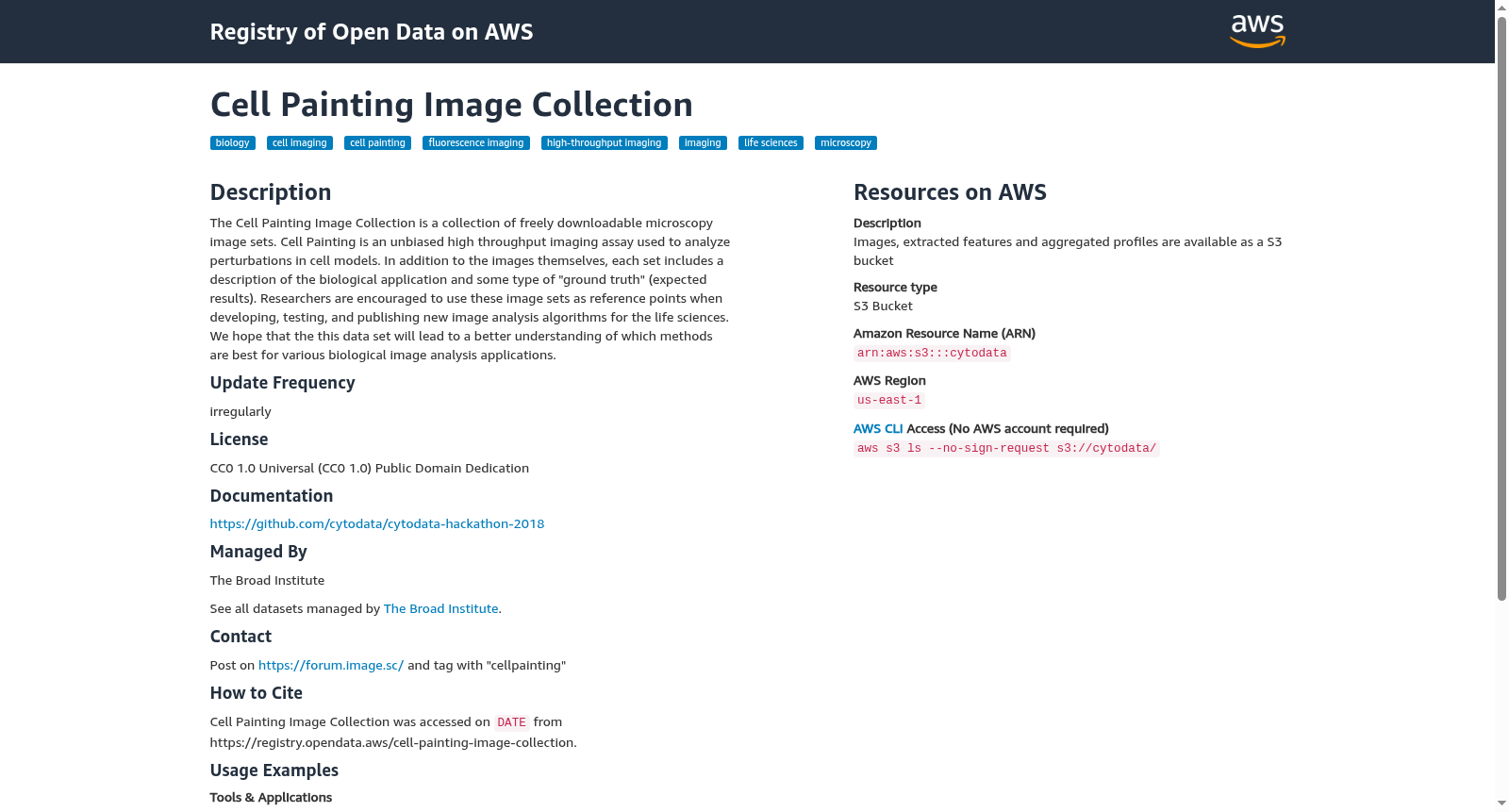Click the Resource type label
Viewport: 1509px width, 812px height.
(x=895, y=287)
